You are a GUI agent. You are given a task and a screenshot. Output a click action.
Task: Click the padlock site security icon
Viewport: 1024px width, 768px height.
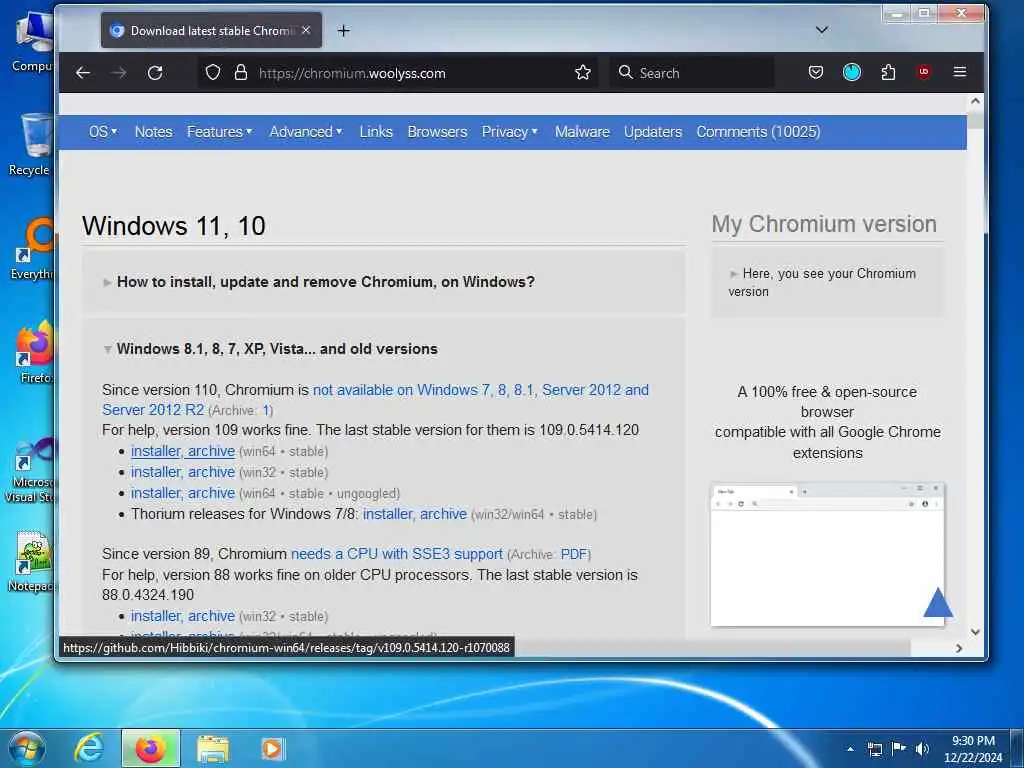click(x=241, y=72)
